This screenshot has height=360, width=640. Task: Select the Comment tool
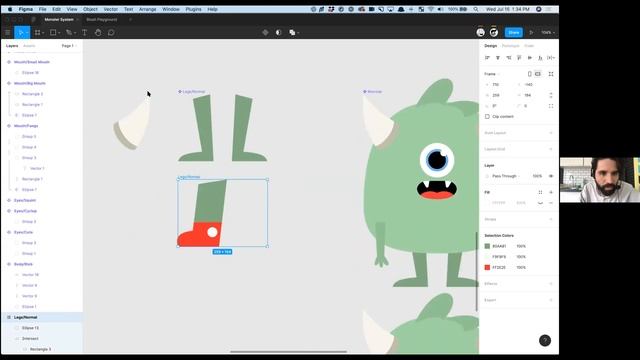111,33
